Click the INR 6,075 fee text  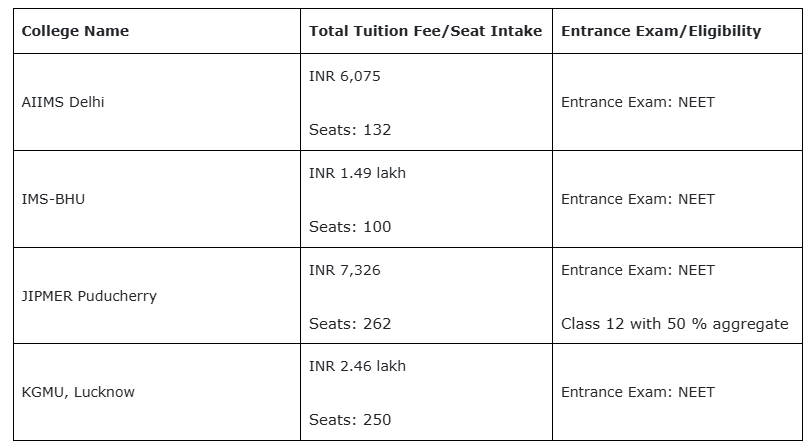coord(345,76)
